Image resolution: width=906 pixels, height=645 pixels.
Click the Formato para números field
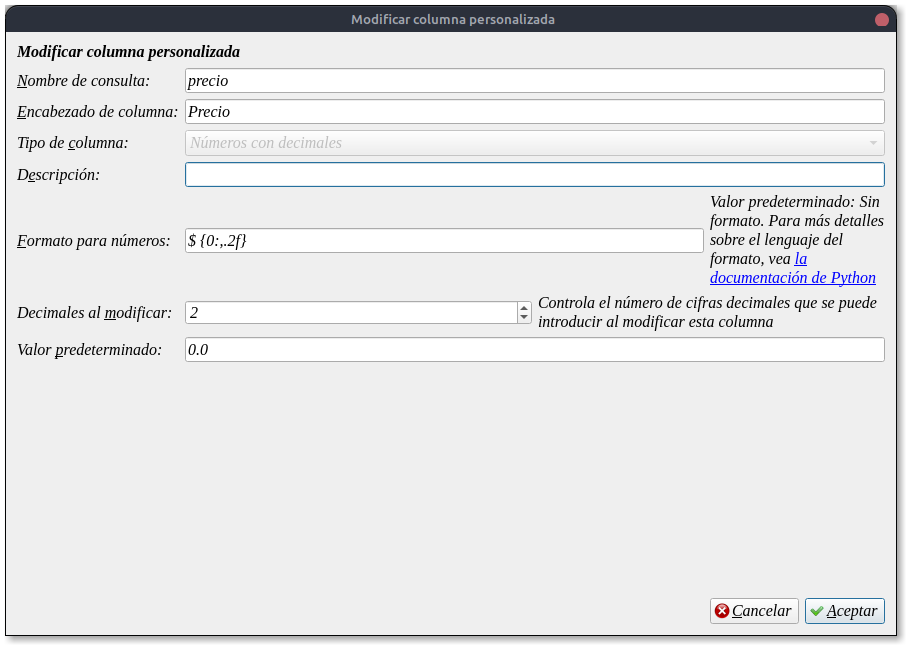[444, 240]
